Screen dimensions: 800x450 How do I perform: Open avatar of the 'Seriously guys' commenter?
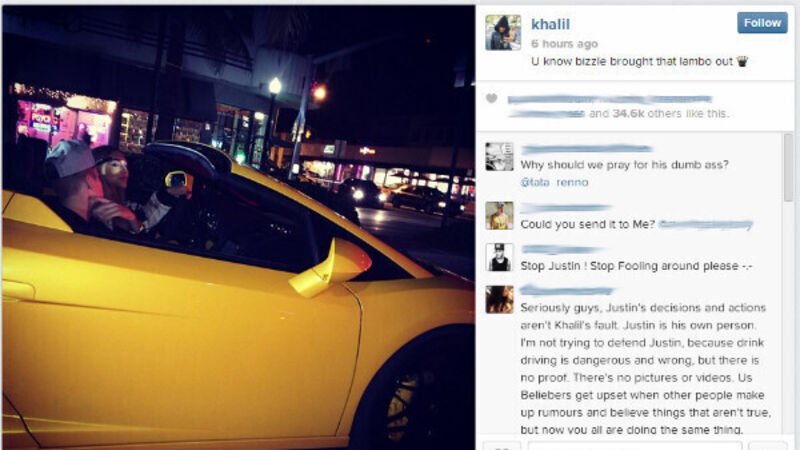click(x=499, y=299)
